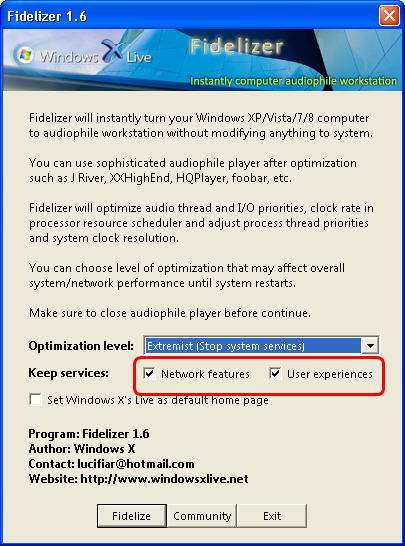Click the Optimization level label
Image resolution: width=405 pixels, height=546 pixels.
pos(81,346)
